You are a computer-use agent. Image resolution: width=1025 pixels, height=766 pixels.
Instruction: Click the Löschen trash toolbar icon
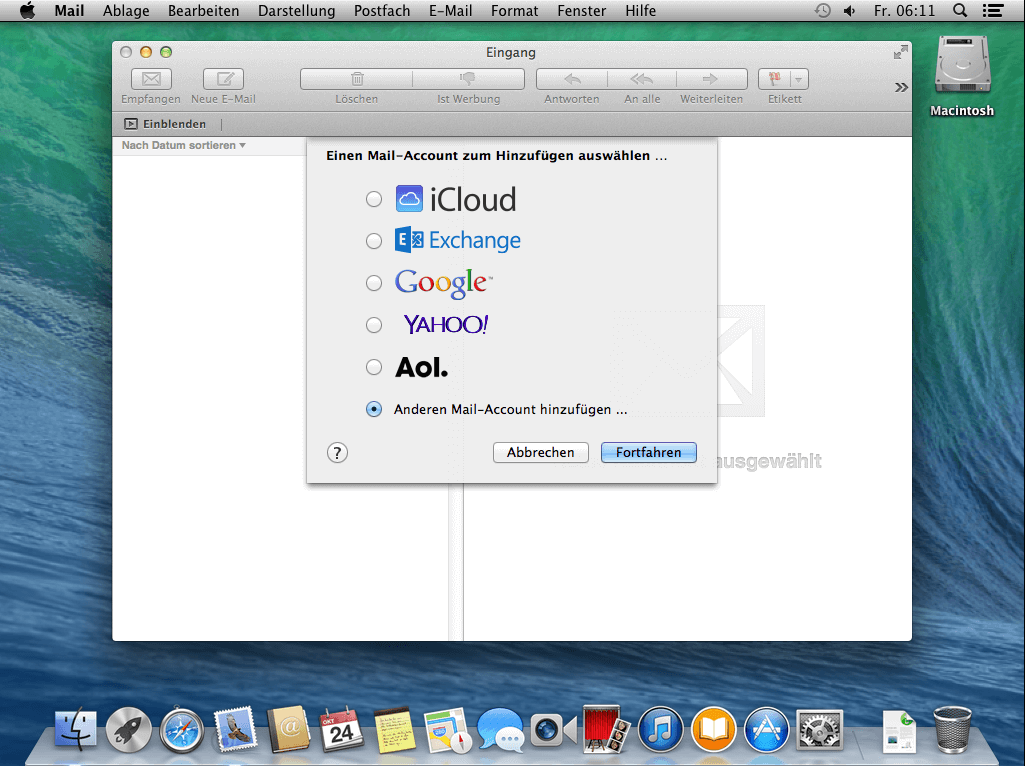(357, 79)
